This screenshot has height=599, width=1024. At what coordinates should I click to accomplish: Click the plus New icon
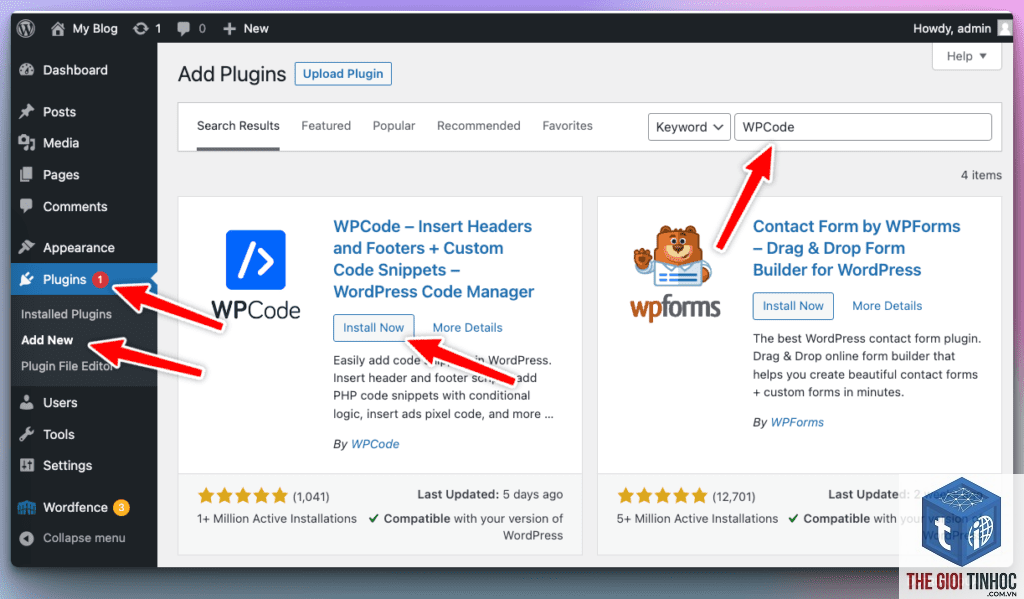coord(229,29)
